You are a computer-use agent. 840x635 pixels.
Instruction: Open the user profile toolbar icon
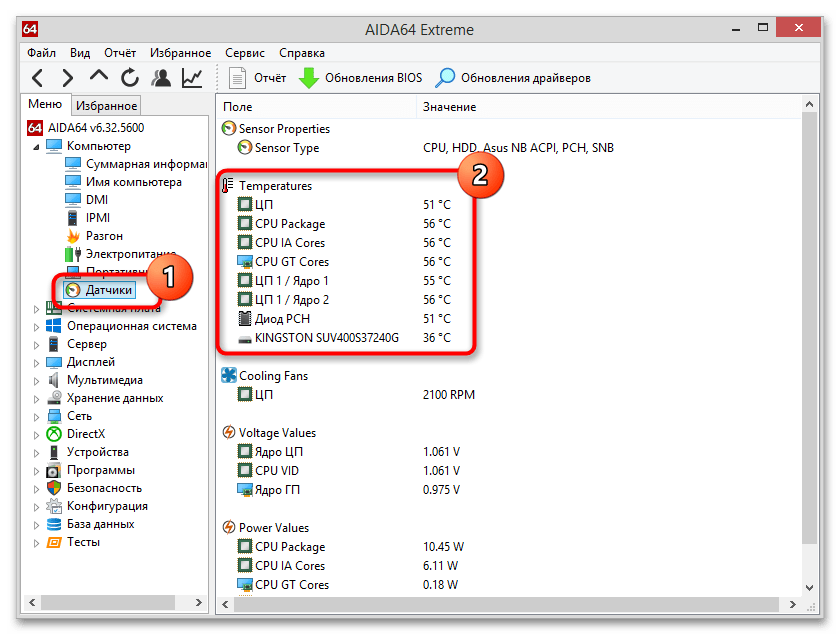tap(161, 78)
